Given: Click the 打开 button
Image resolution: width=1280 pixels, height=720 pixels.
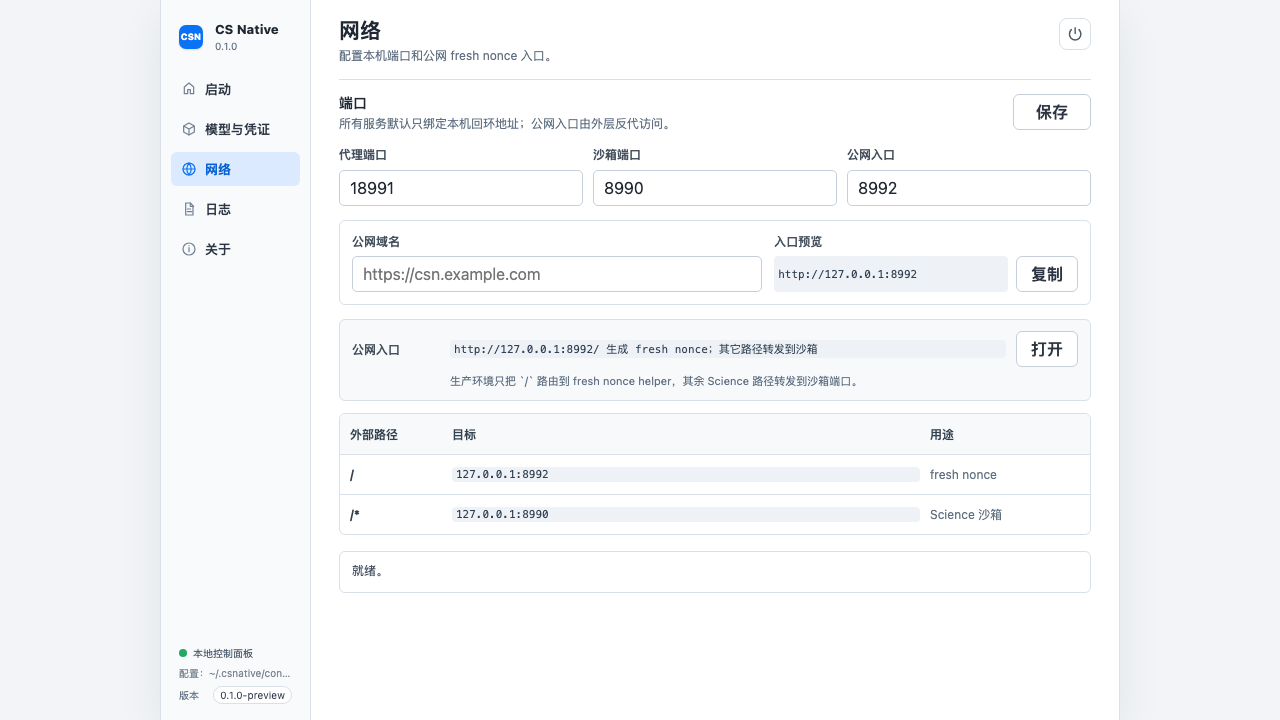Looking at the screenshot, I should [x=1047, y=349].
